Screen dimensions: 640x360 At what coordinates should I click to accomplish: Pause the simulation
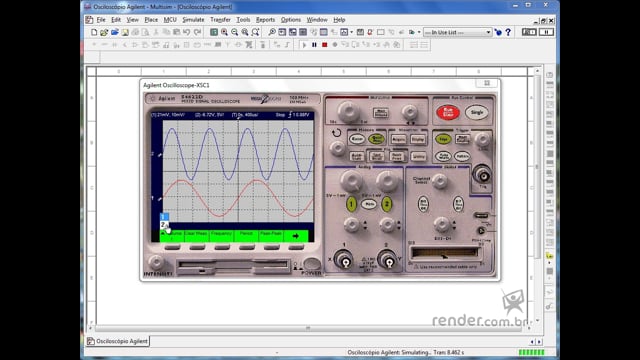[x=314, y=45]
